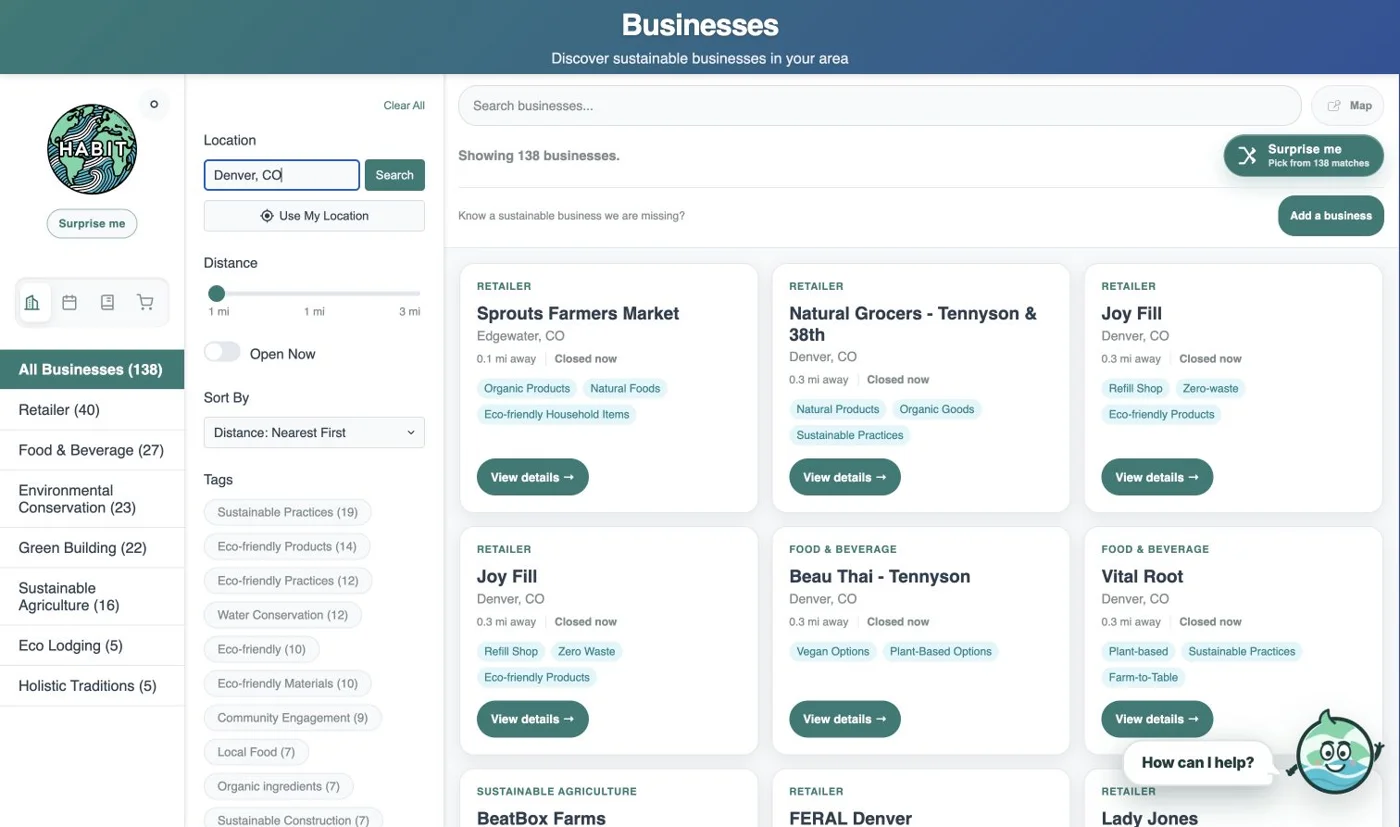This screenshot has height=827, width=1400.
Task: Click Natural Products tag
Action: (837, 409)
